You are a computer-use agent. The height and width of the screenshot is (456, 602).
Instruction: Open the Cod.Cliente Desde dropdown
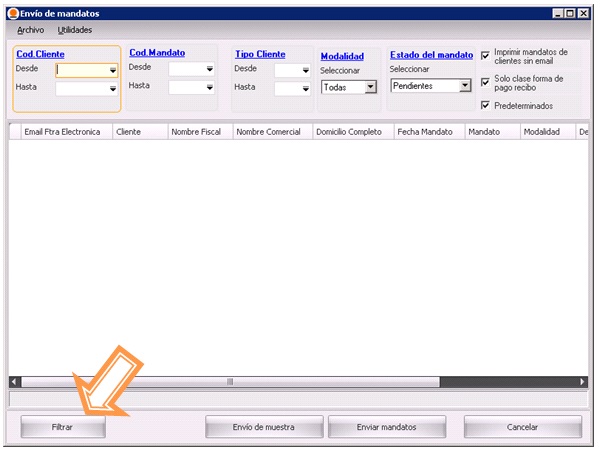click(112, 71)
